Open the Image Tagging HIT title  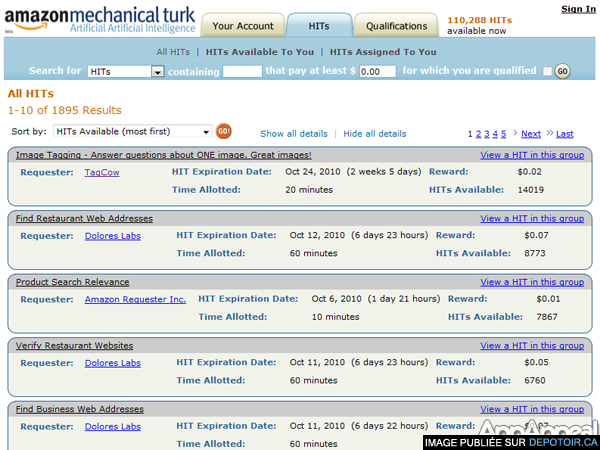(x=163, y=155)
